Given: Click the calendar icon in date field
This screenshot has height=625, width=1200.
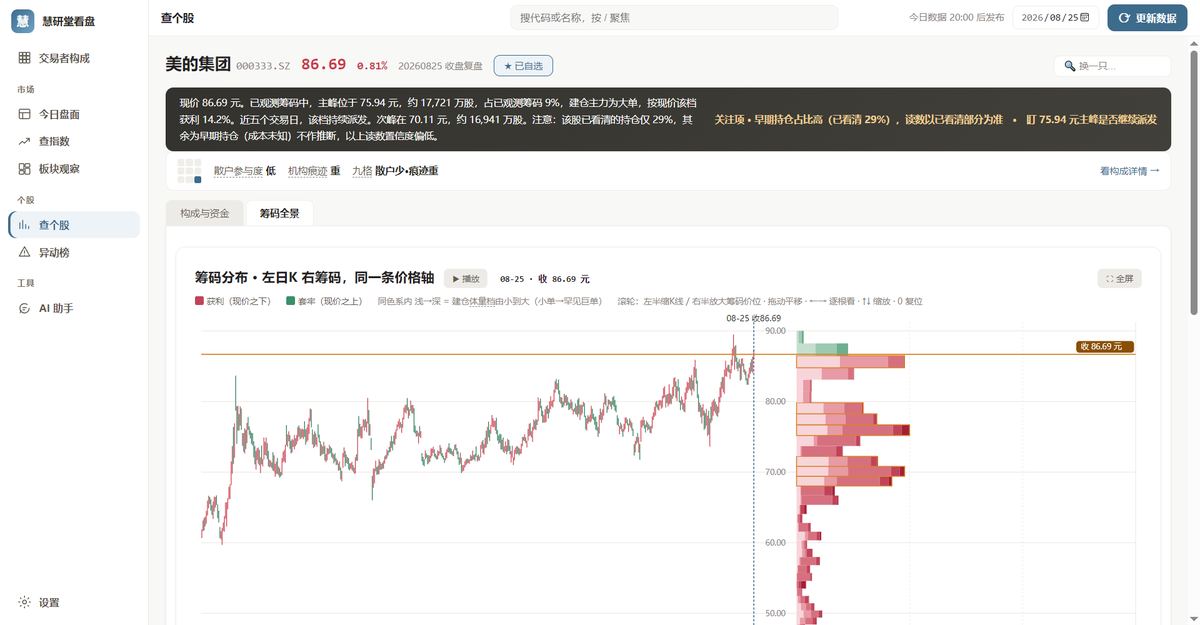Looking at the screenshot, I should pyautogui.click(x=1086, y=17).
